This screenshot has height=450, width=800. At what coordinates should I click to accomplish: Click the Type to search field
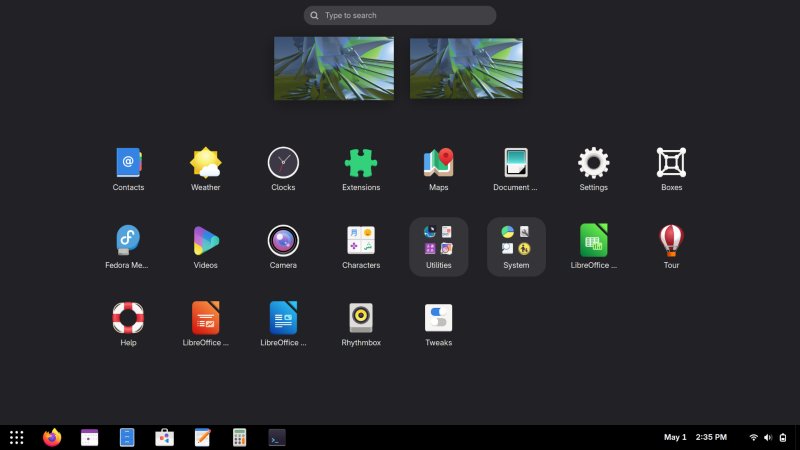click(400, 16)
